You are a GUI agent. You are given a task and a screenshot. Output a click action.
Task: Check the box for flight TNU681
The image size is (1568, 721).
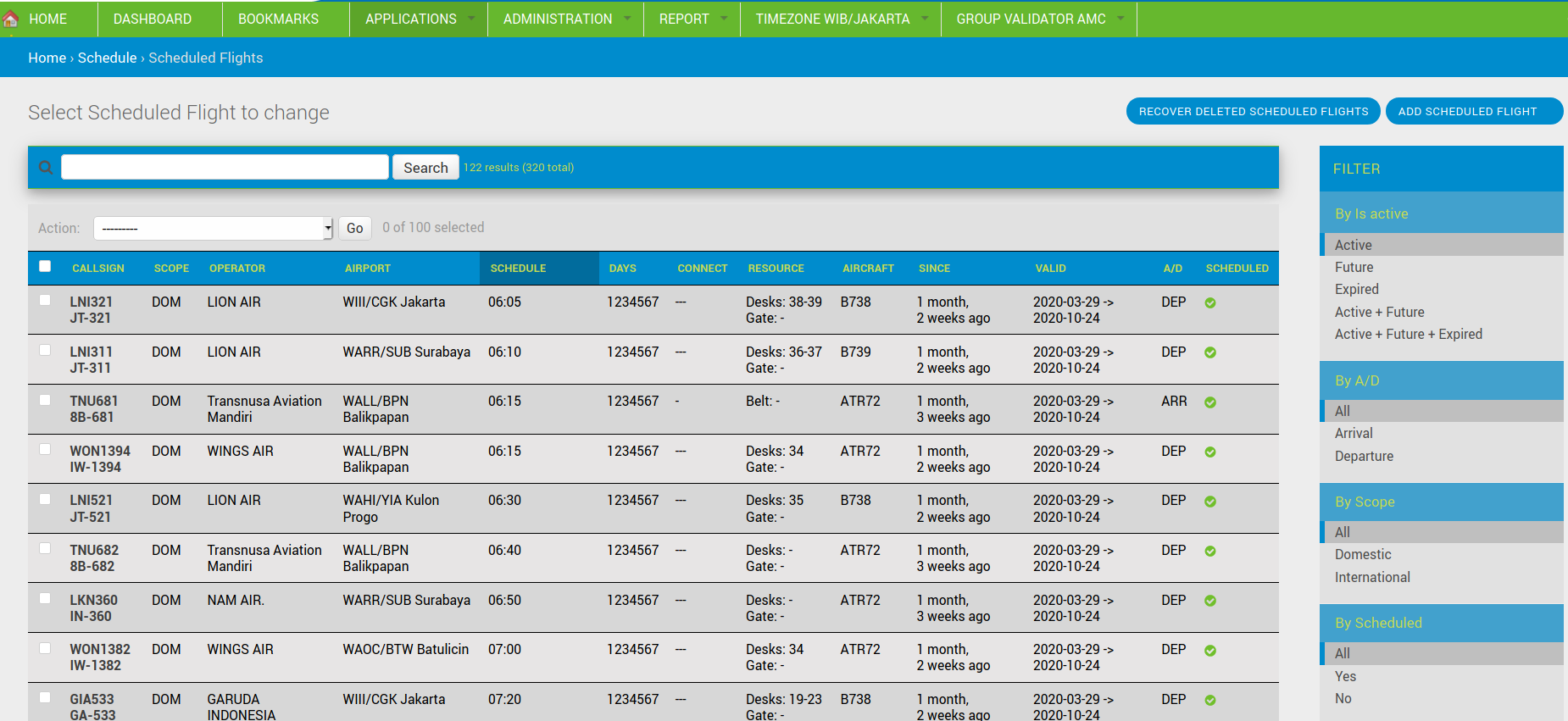click(x=45, y=400)
